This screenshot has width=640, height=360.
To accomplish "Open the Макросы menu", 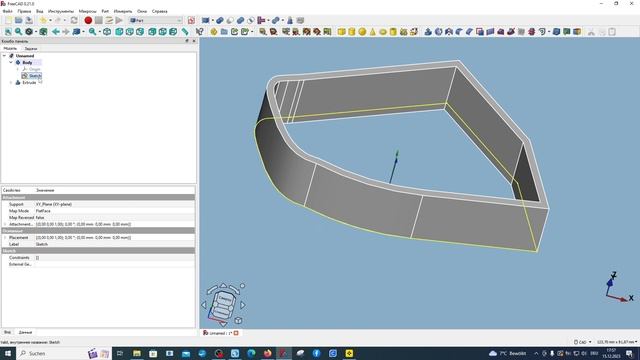I will [x=87, y=11].
